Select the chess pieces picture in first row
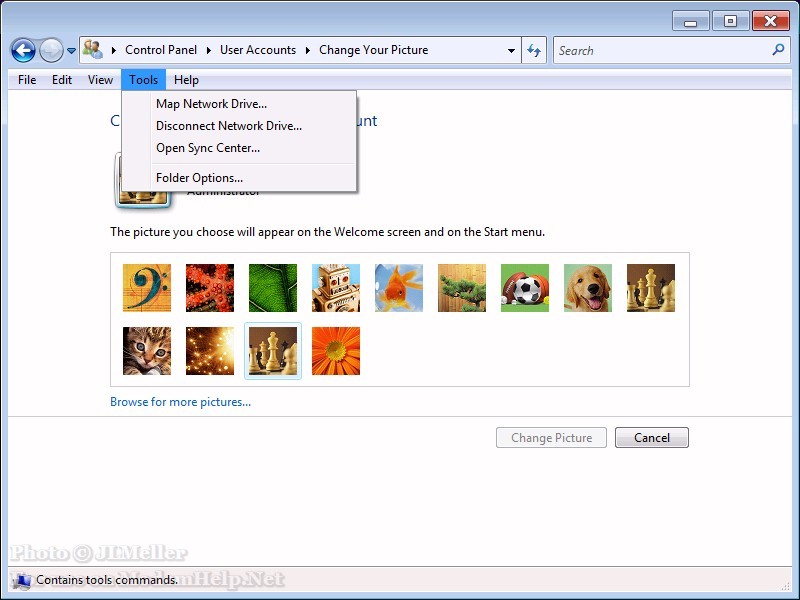The width and height of the screenshot is (800, 600). [x=651, y=288]
